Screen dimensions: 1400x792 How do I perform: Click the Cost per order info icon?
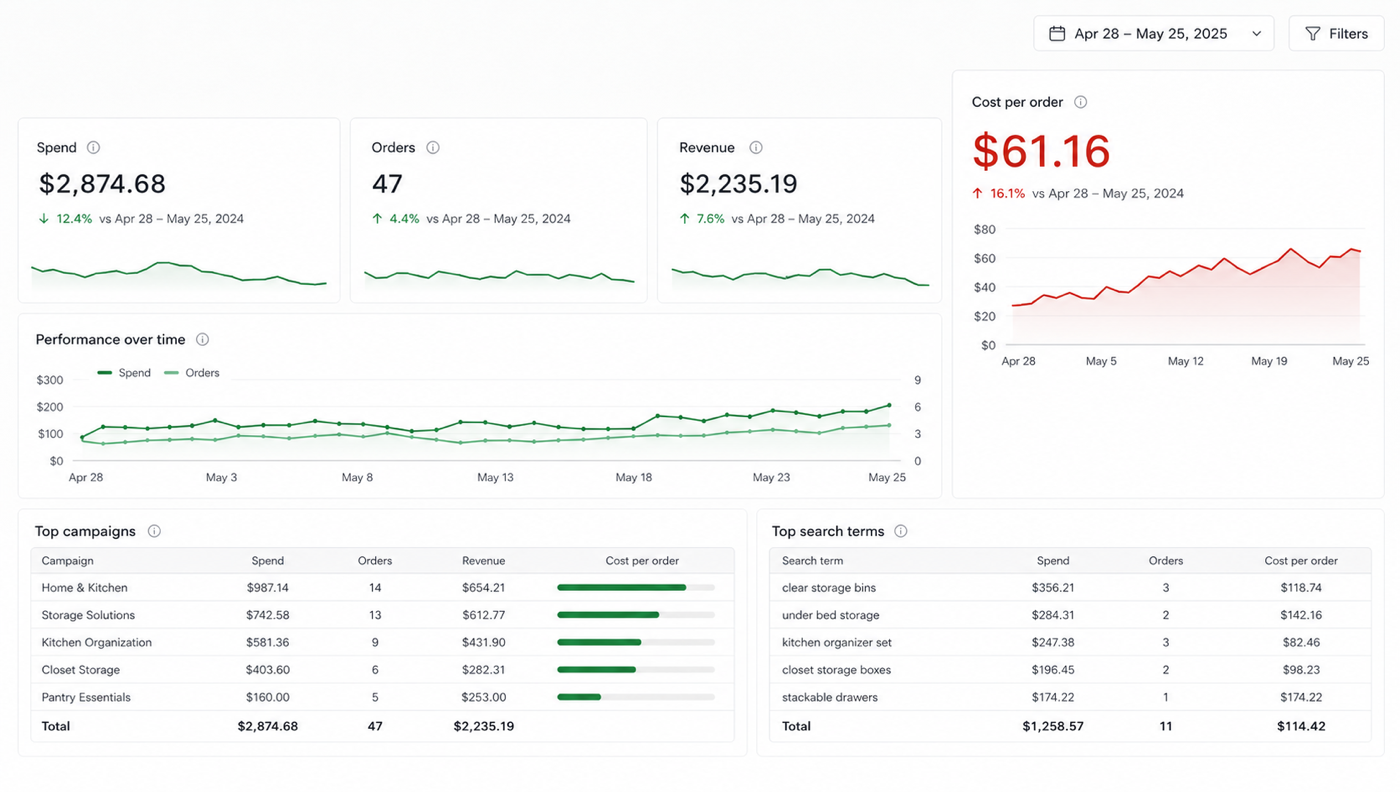[1080, 102]
